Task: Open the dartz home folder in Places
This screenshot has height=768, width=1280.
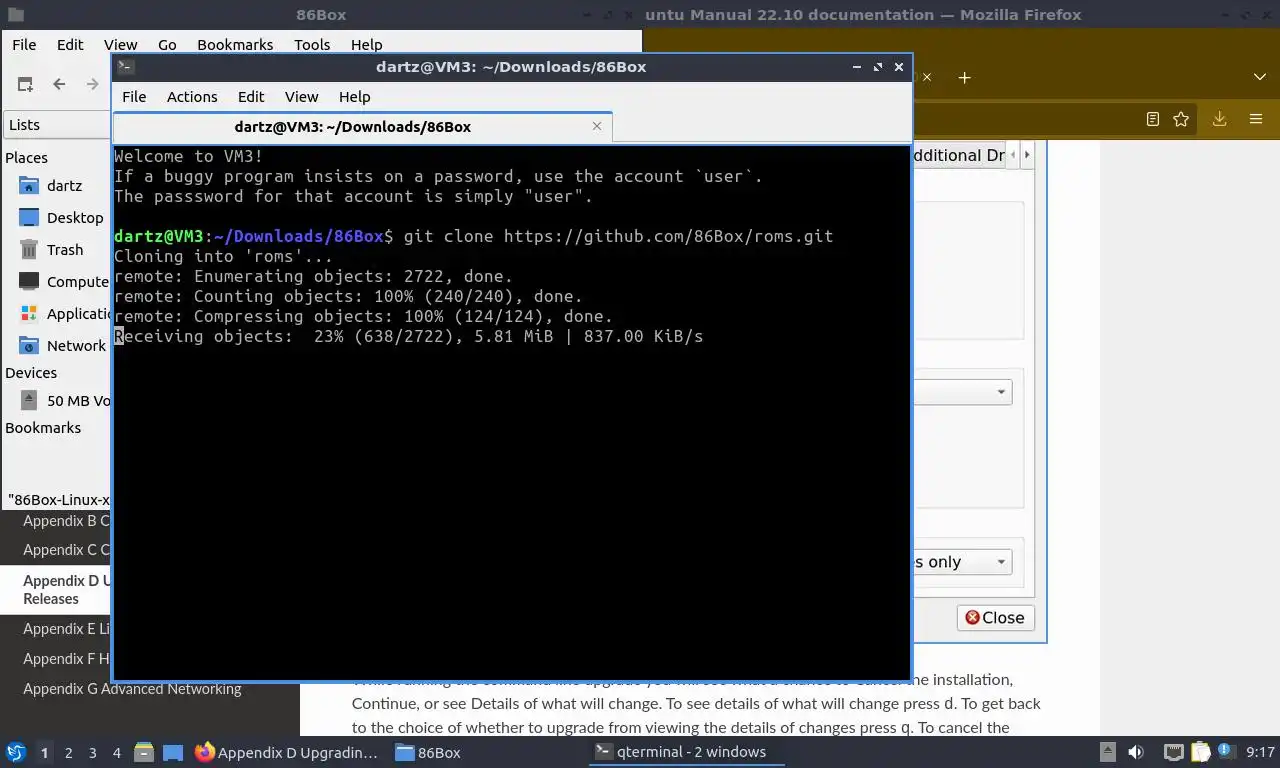Action: 64,186
